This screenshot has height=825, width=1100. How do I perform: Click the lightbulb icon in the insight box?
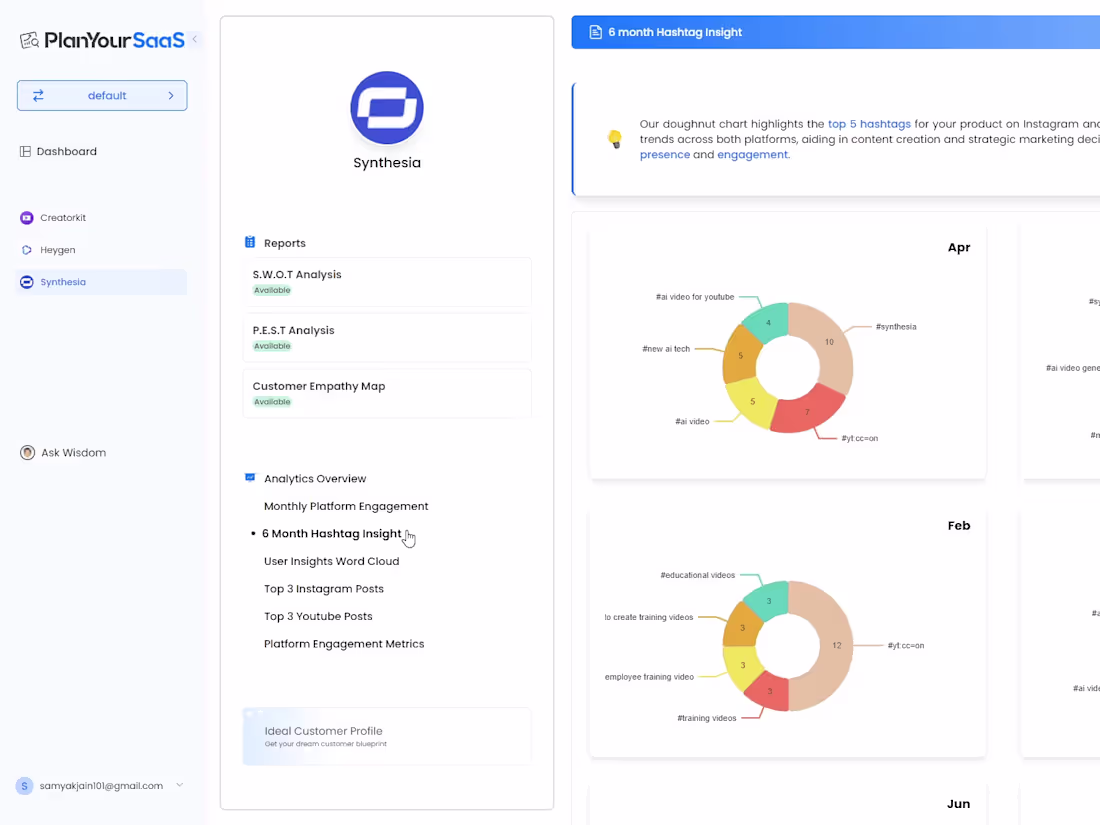[x=614, y=139]
